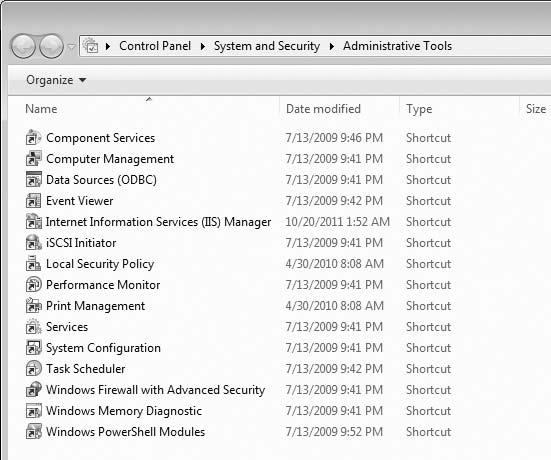Click Shortcut type in Event Viewer row
The image size is (551, 460).
pos(428,201)
